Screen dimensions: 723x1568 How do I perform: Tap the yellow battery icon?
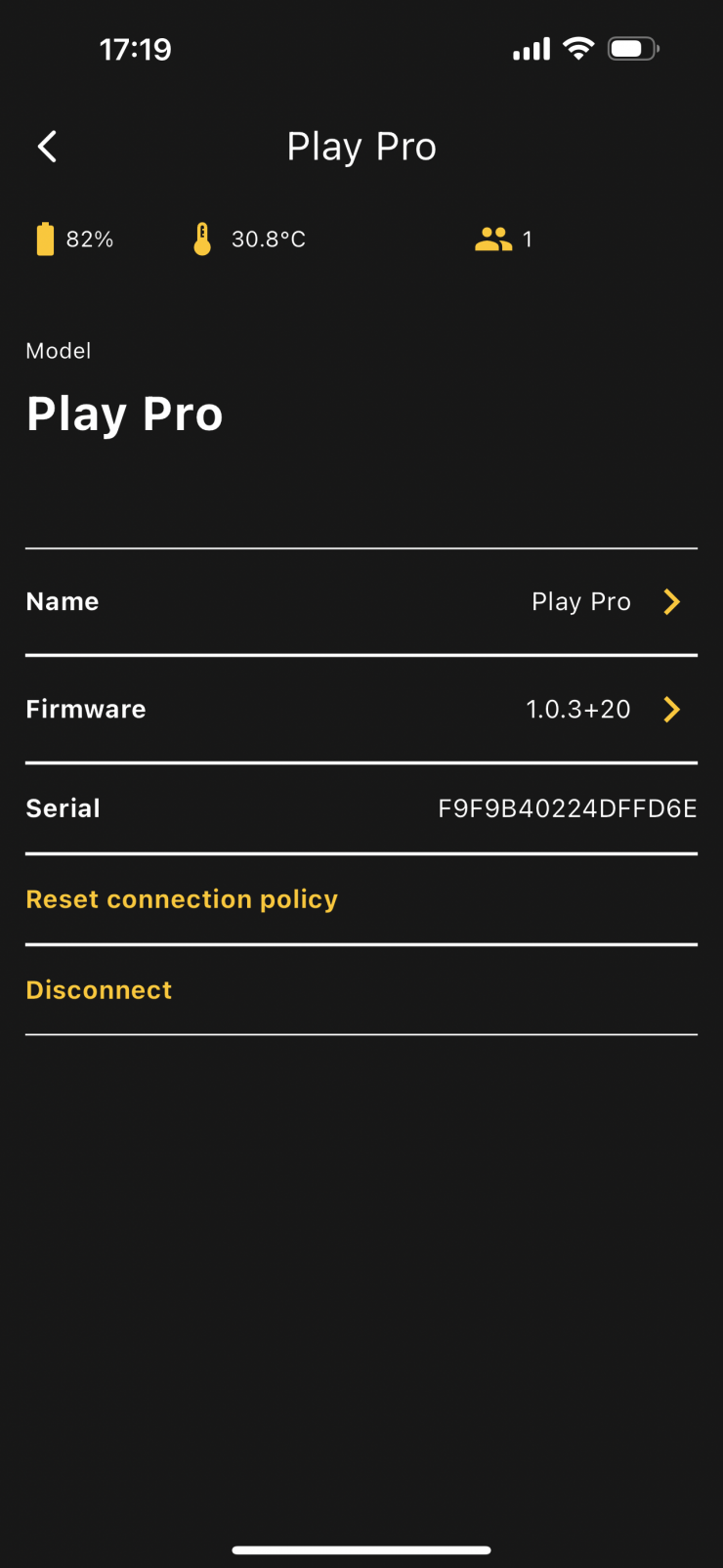tap(45, 240)
